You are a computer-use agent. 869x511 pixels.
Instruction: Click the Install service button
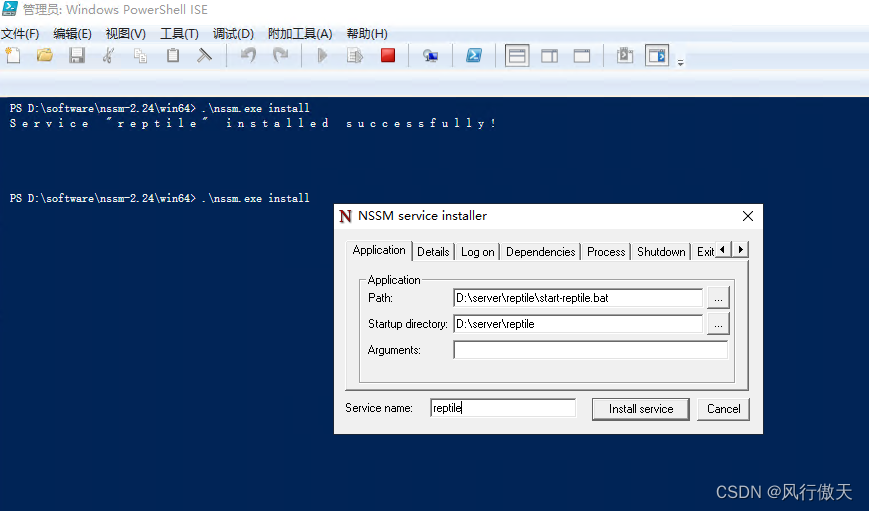coord(641,409)
